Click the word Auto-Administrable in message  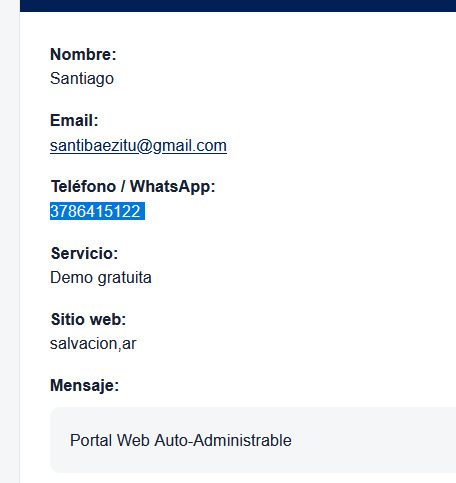tap(223, 440)
